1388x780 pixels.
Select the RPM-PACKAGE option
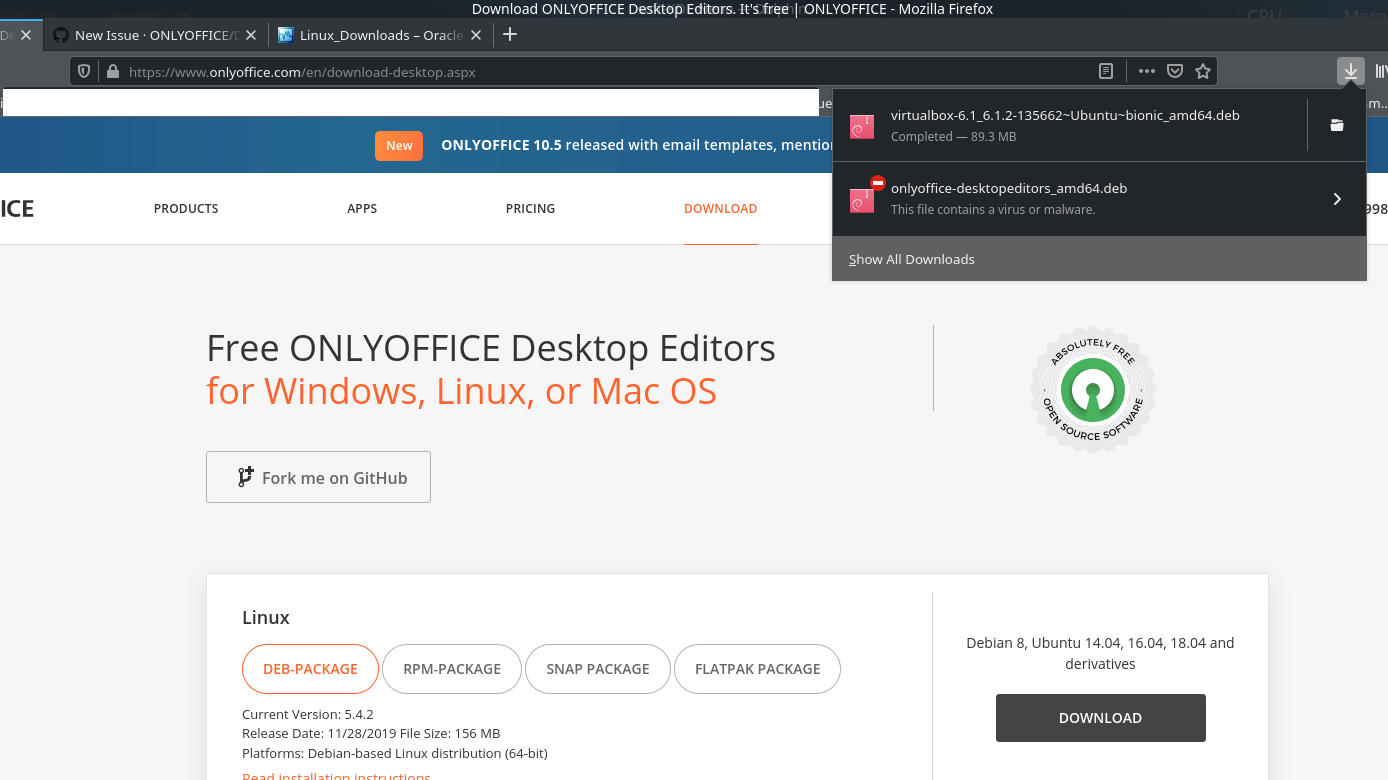[452, 669]
